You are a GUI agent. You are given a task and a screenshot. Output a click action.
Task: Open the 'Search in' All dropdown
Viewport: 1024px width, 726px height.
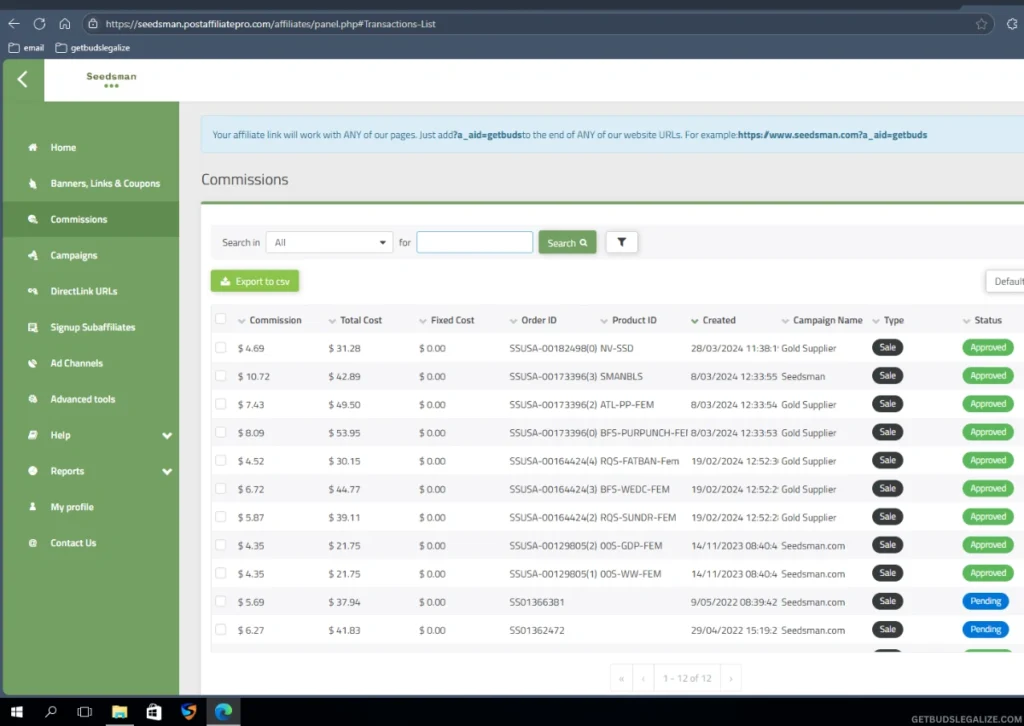pyautogui.click(x=329, y=242)
